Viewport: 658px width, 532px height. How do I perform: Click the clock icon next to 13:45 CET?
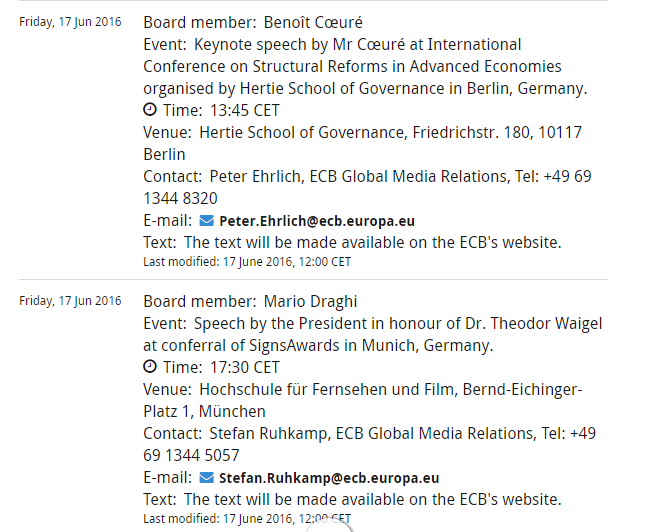click(150, 110)
